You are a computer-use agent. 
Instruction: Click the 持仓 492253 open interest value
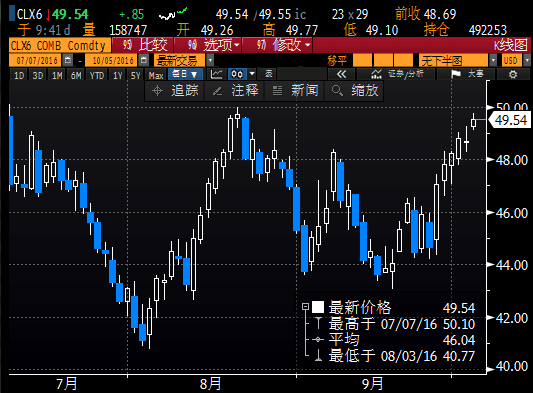[x=487, y=30]
